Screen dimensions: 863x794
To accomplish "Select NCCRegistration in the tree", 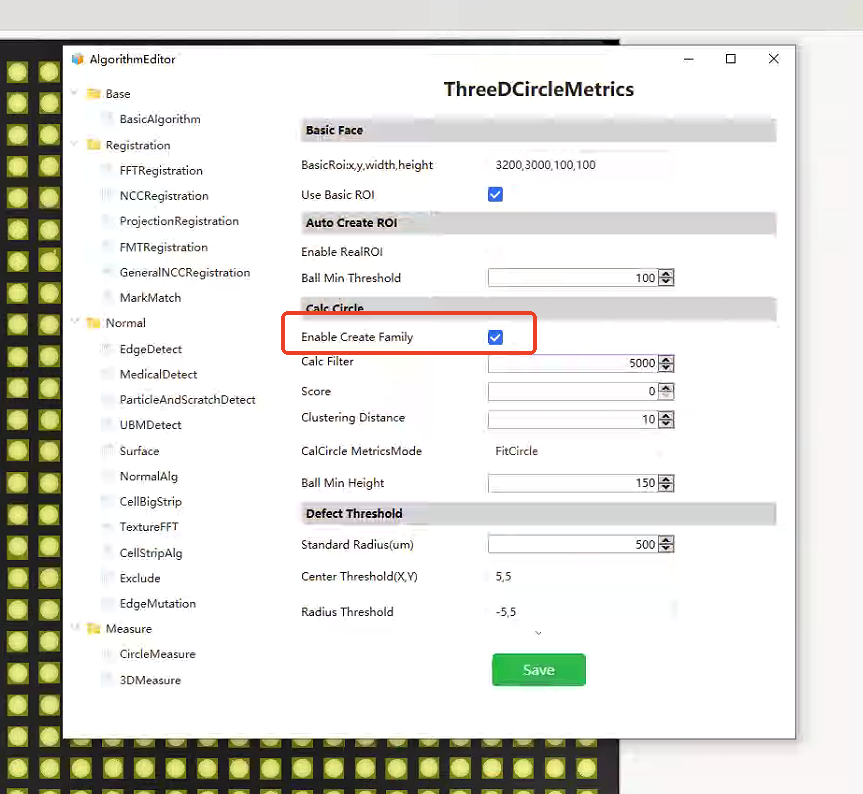I will click(164, 196).
